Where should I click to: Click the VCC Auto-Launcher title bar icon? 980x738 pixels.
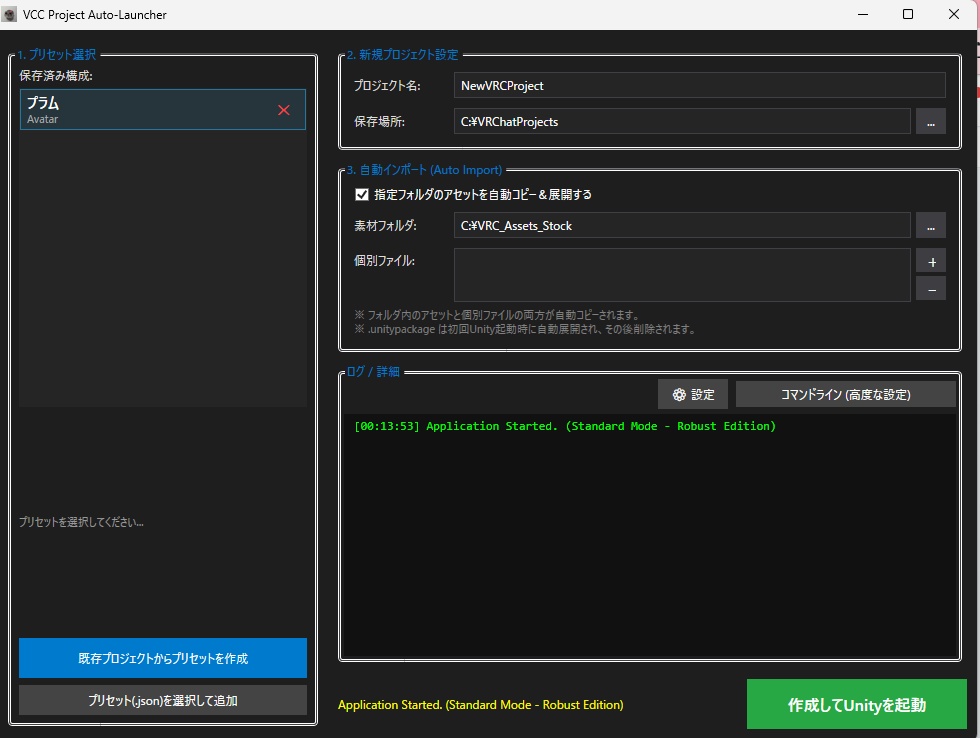pos(12,14)
